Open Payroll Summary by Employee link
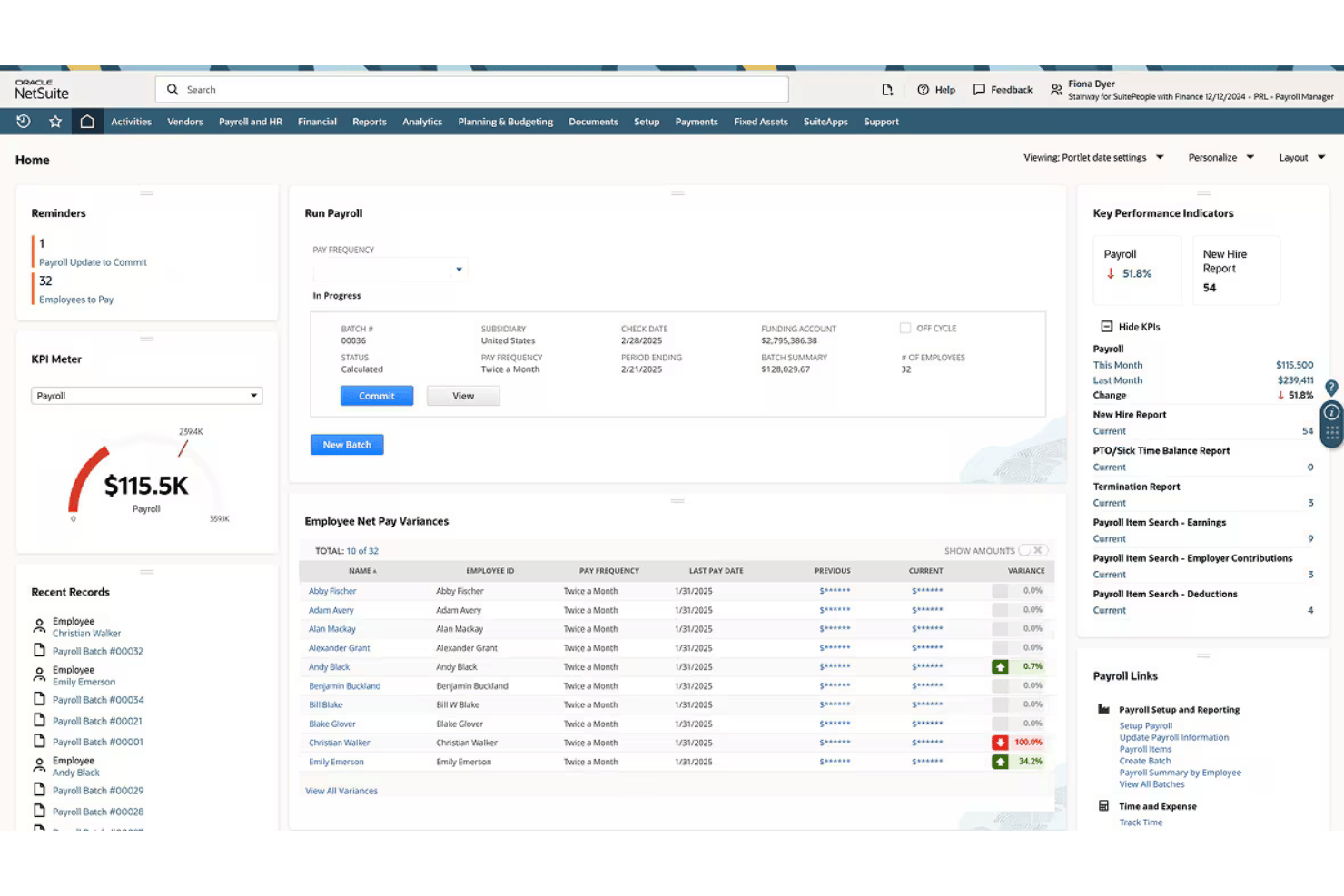The height and width of the screenshot is (896, 1344). click(1180, 773)
